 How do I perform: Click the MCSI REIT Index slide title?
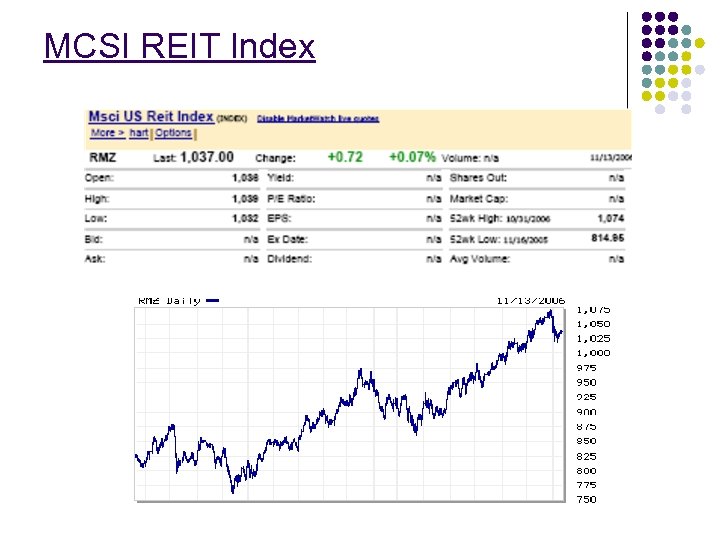tap(180, 46)
